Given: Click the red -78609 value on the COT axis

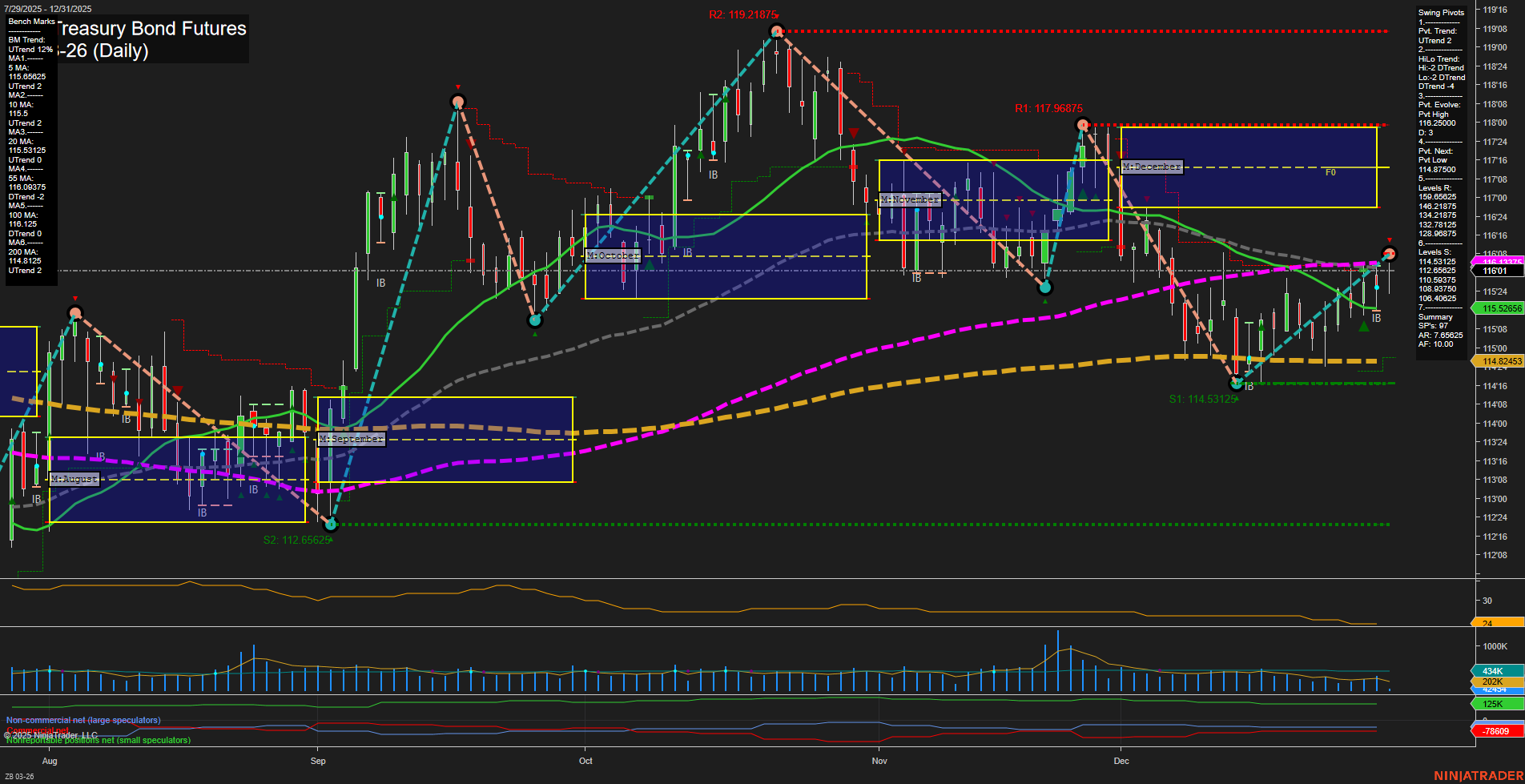Looking at the screenshot, I should pos(1496,730).
